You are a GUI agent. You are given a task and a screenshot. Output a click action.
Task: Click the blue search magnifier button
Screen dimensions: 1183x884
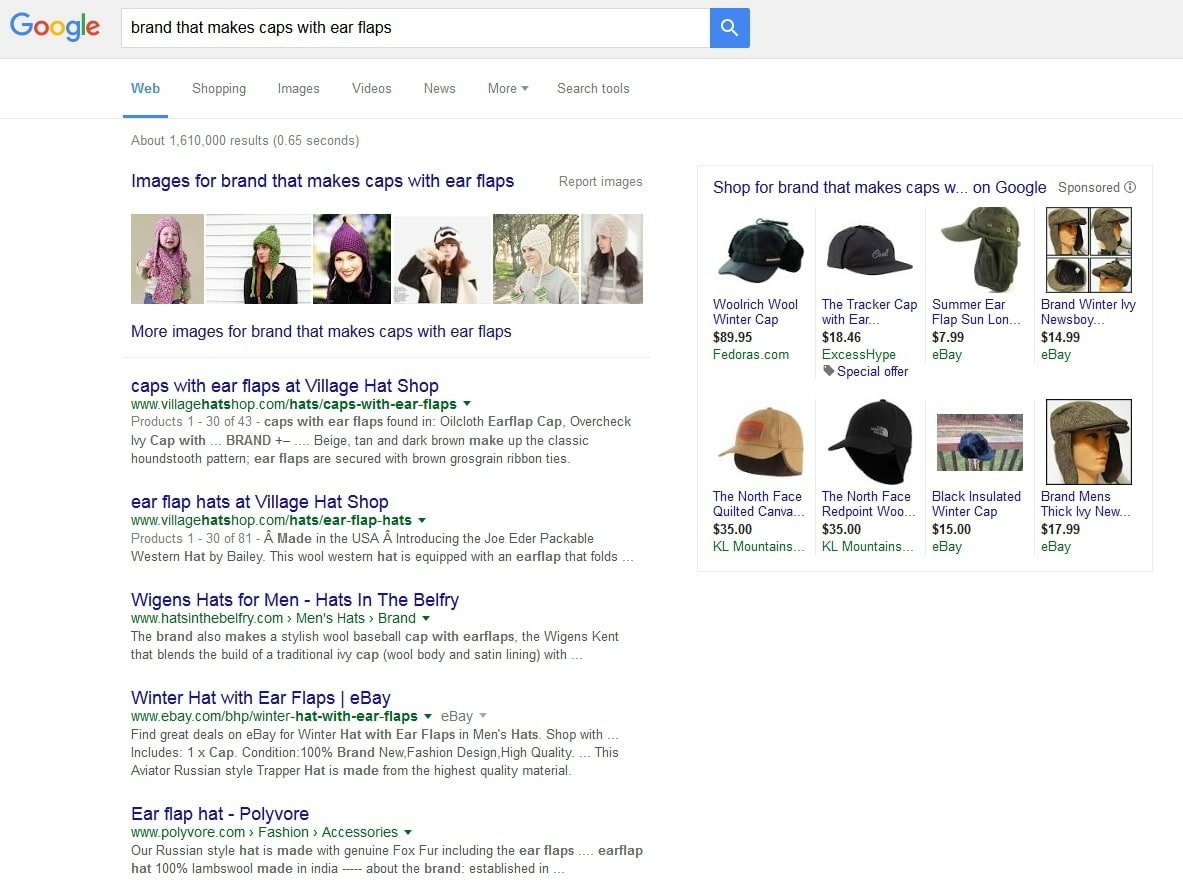click(x=730, y=28)
